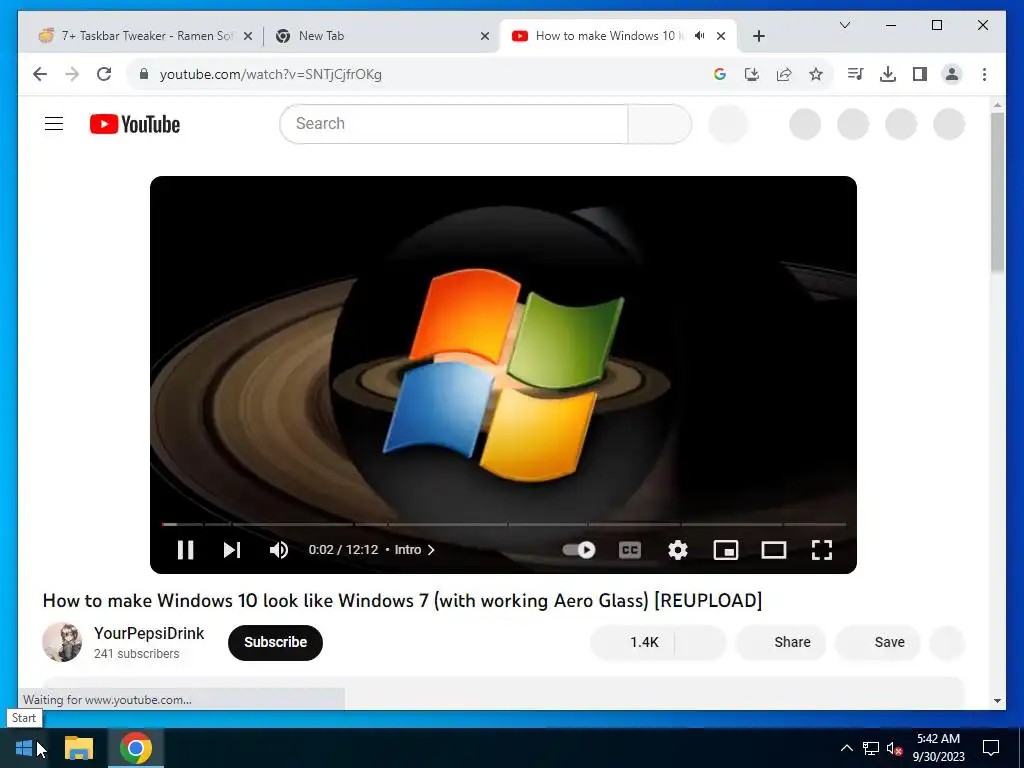Focus the YouTube Search box
The height and width of the screenshot is (768, 1024).
(454, 123)
